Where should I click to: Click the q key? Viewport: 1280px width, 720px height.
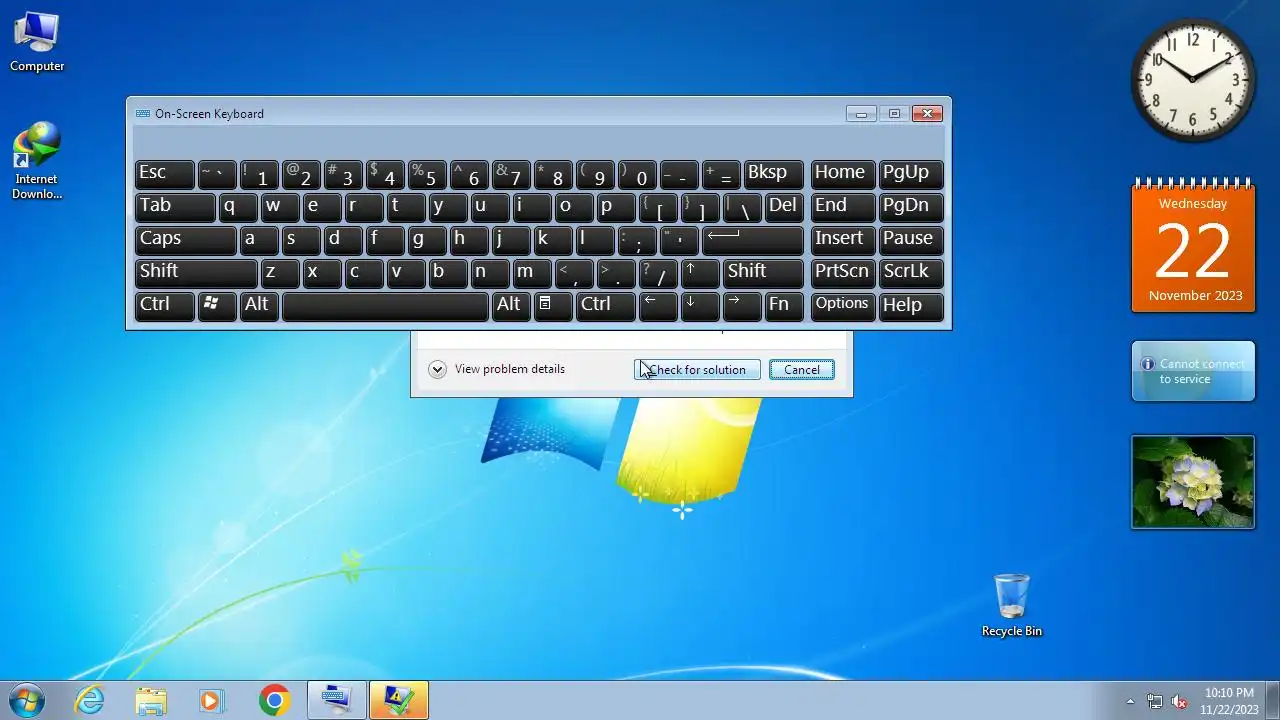pyautogui.click(x=238, y=207)
